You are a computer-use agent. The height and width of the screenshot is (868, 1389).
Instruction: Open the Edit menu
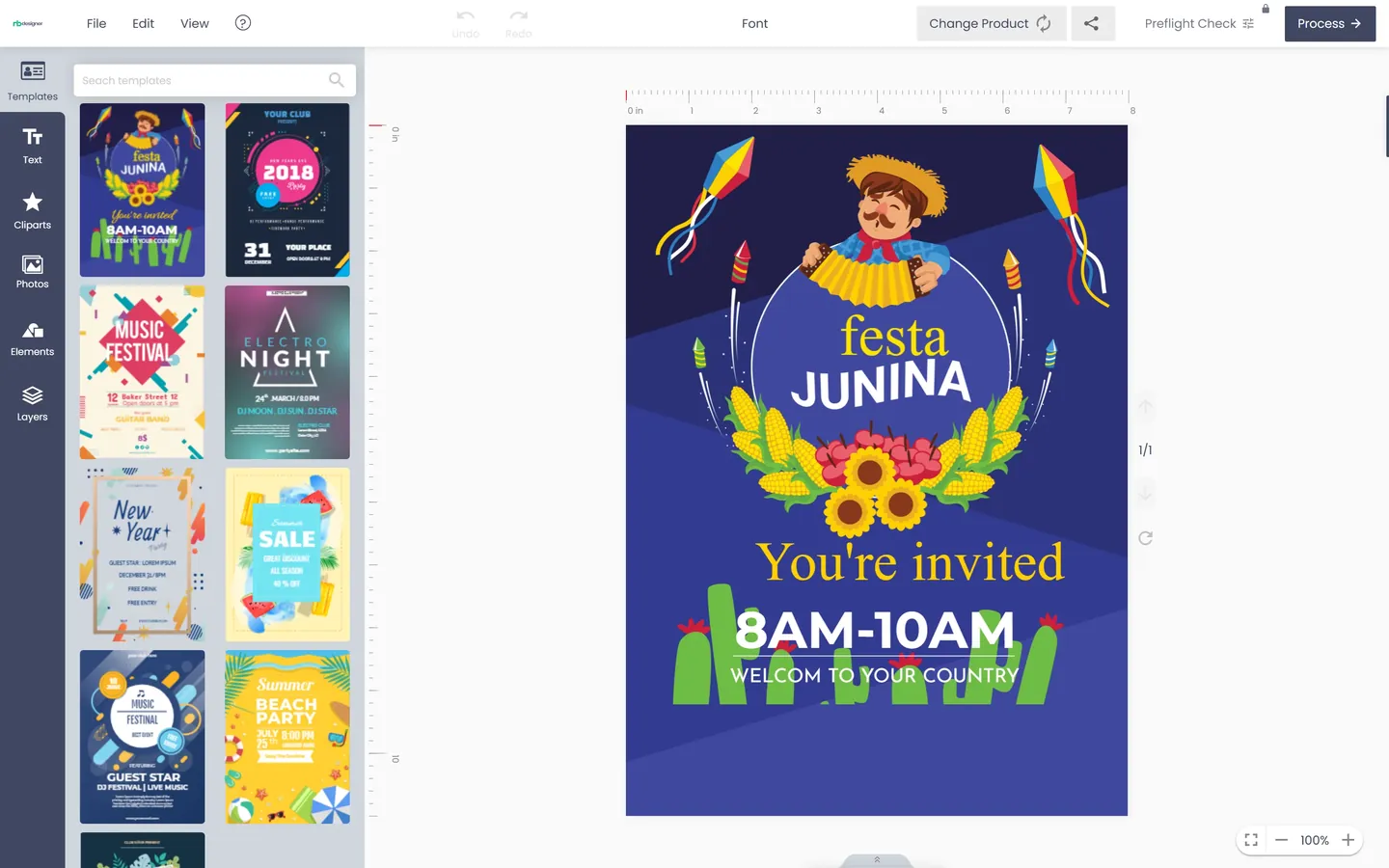143,23
